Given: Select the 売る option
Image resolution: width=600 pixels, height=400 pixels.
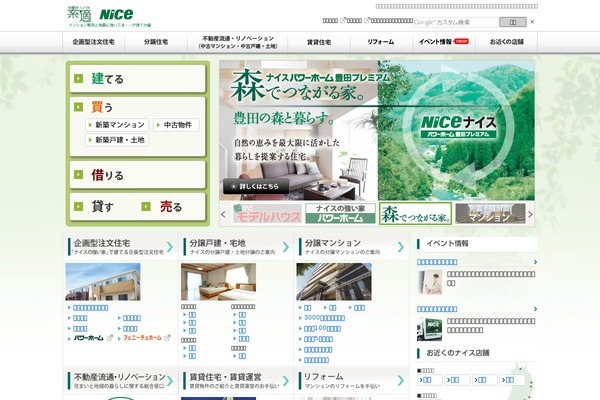Looking at the screenshot, I should 162,207.
